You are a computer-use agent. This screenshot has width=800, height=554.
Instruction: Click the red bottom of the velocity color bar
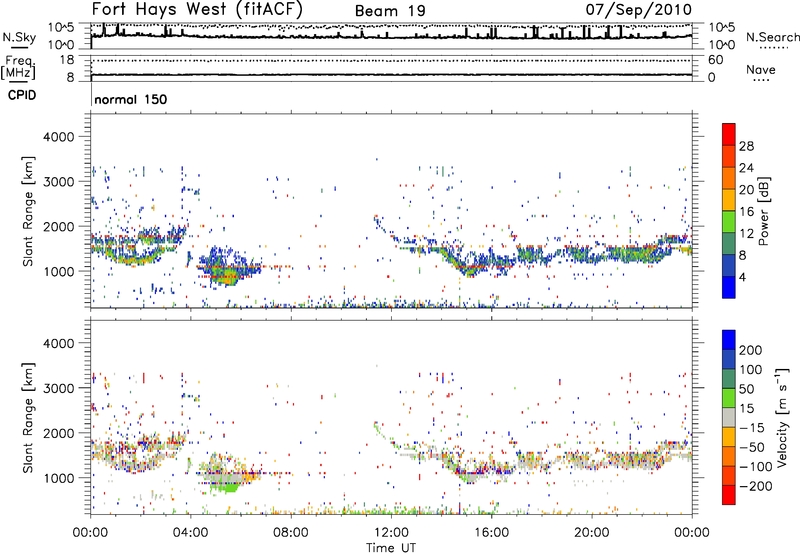[729, 495]
